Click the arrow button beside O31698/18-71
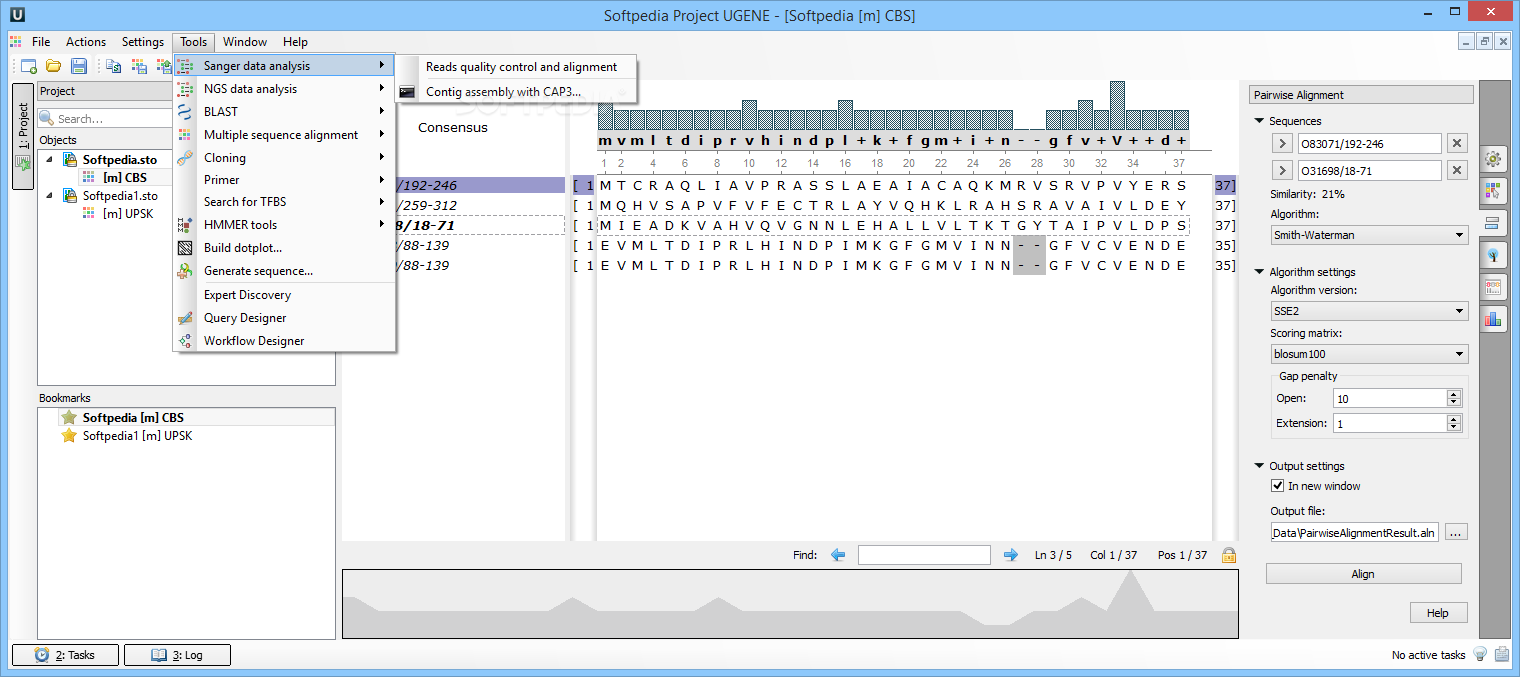 point(1281,171)
